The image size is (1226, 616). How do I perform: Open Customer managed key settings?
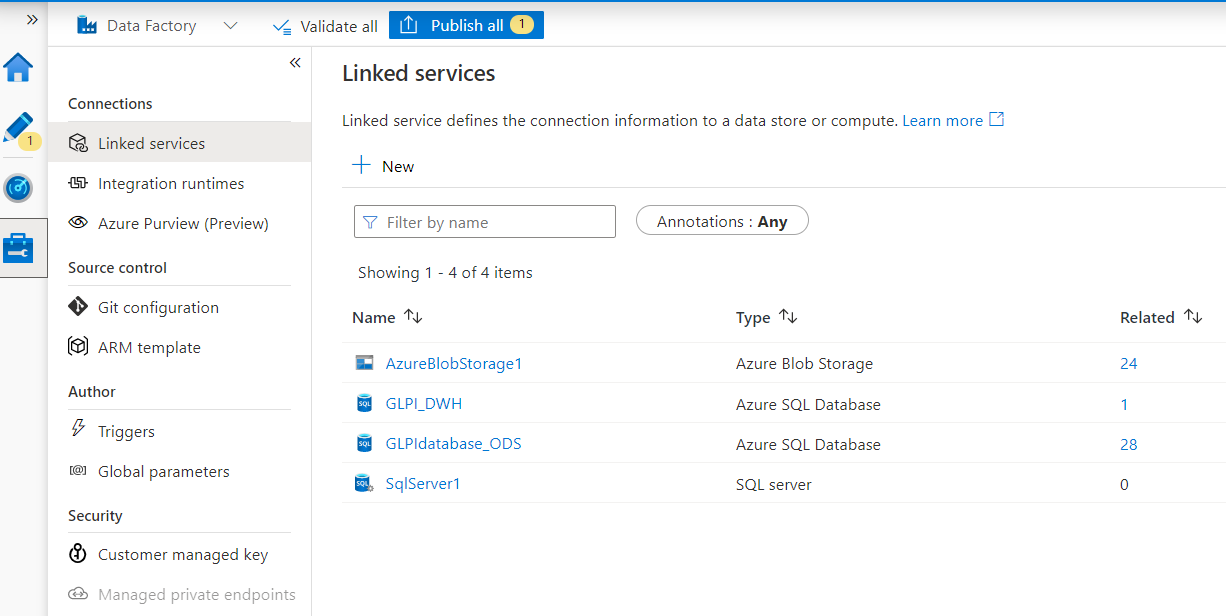(x=183, y=554)
